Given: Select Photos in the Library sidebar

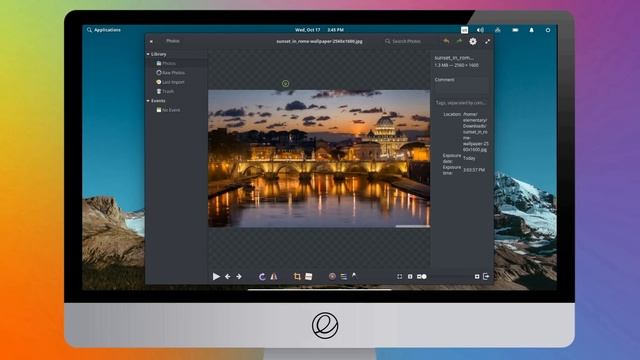Looking at the screenshot, I should coord(176,63).
